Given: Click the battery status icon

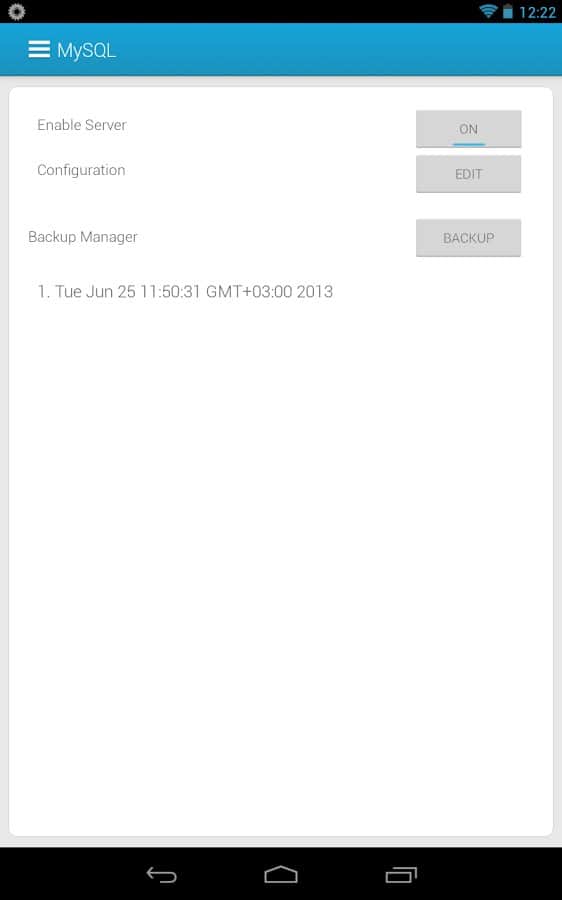Looking at the screenshot, I should 507,11.
